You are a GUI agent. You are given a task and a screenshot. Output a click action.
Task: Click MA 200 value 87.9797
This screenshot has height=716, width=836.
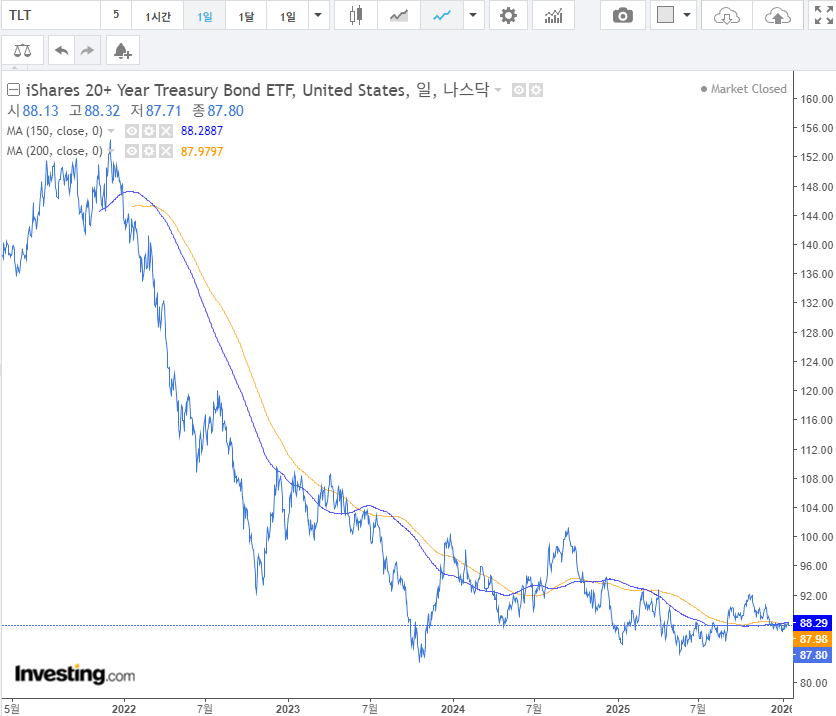coord(202,151)
